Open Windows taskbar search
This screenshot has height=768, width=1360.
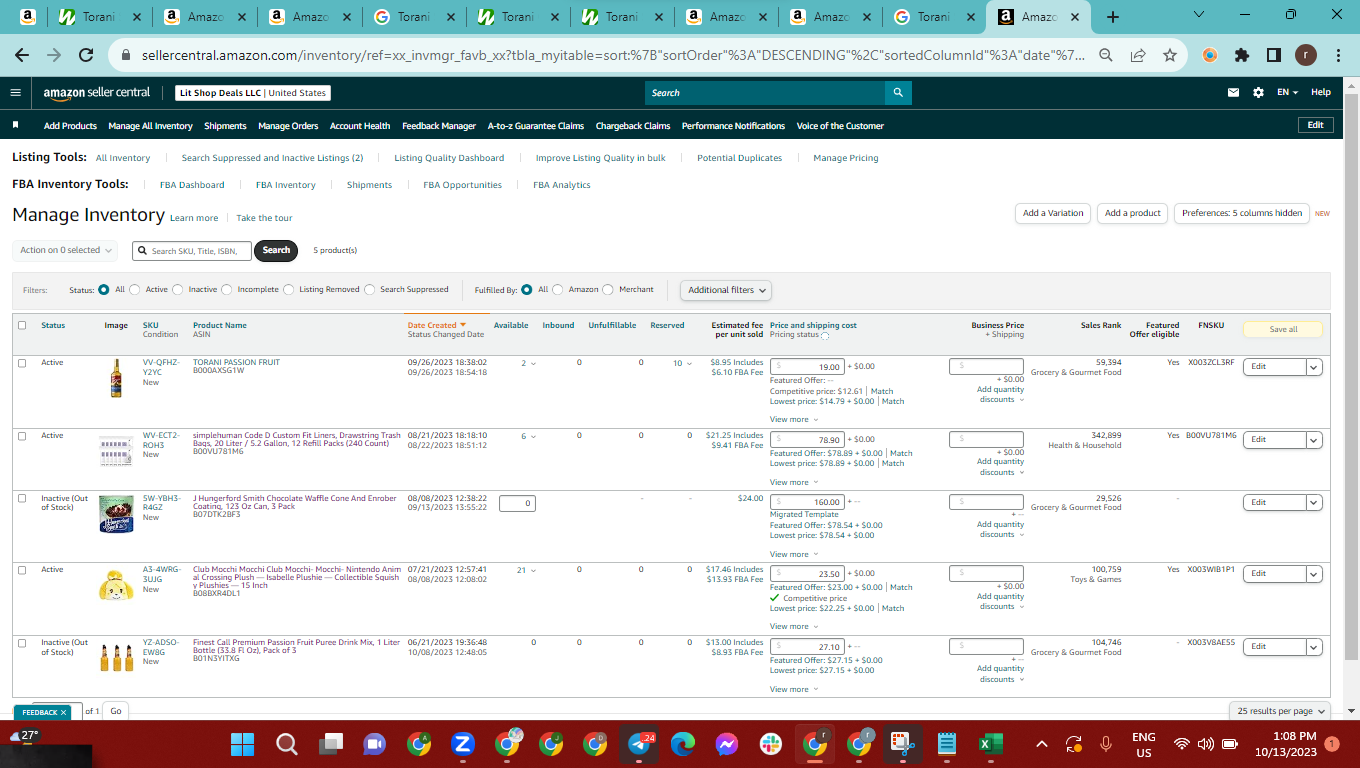click(287, 744)
